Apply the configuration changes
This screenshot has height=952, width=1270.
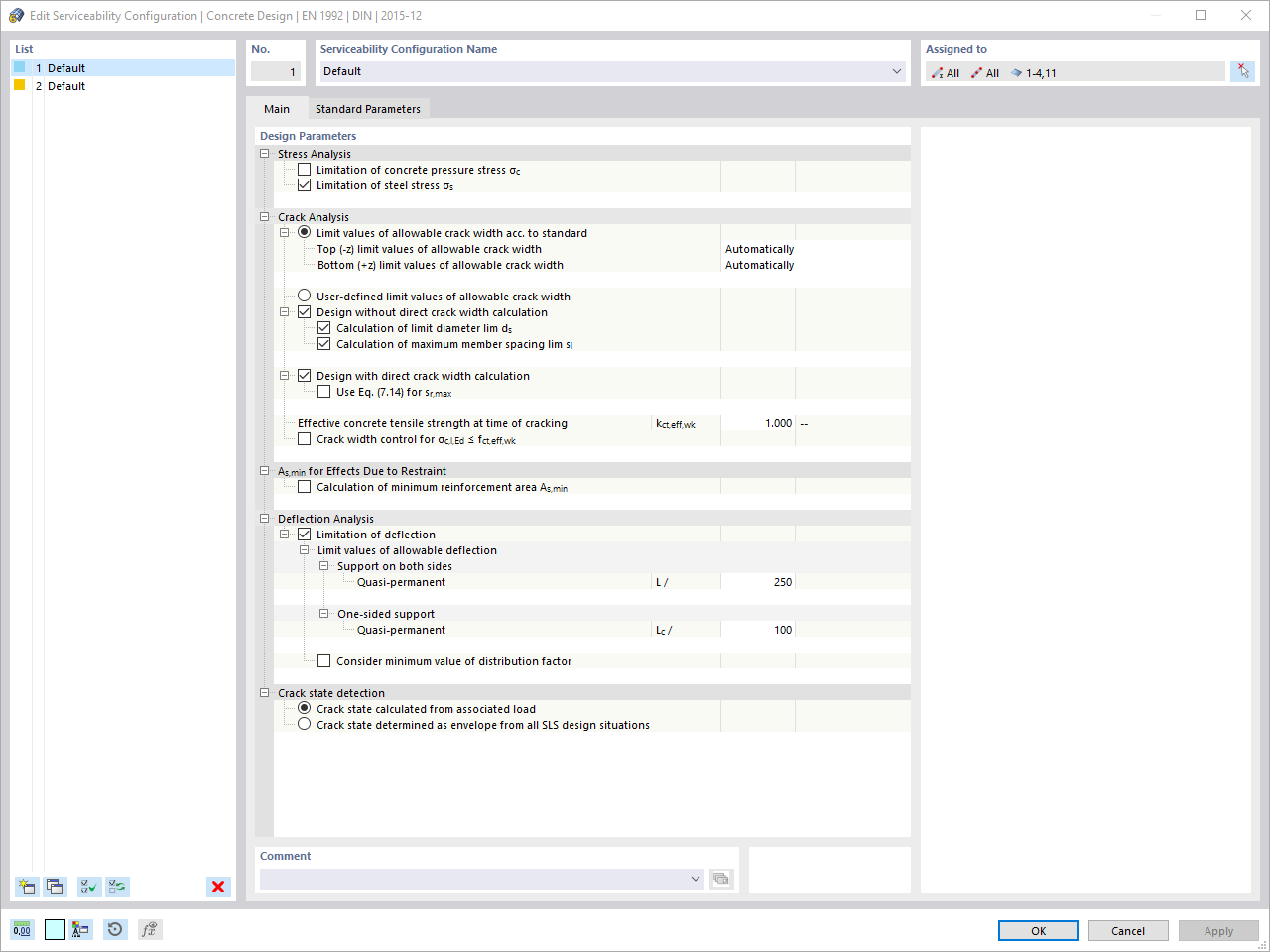coord(1218,930)
